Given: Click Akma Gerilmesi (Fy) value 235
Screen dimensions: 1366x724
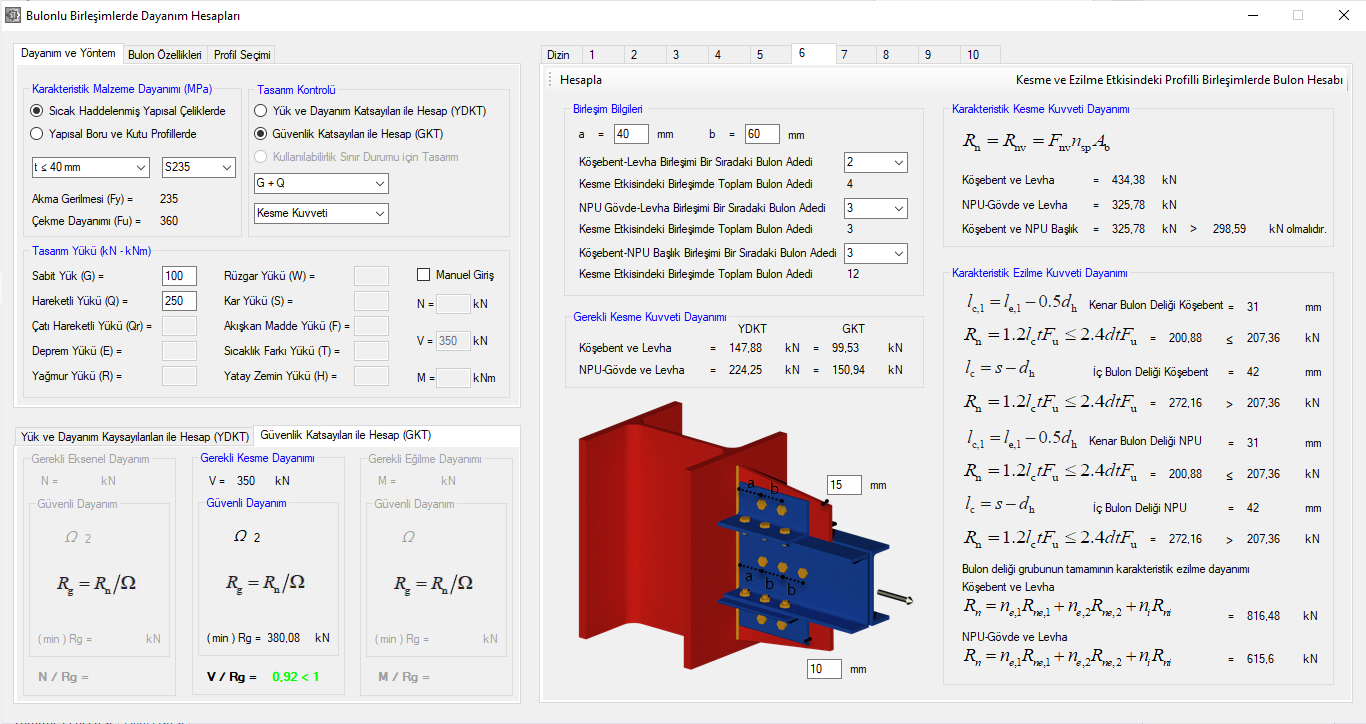Looking at the screenshot, I should point(169,199).
